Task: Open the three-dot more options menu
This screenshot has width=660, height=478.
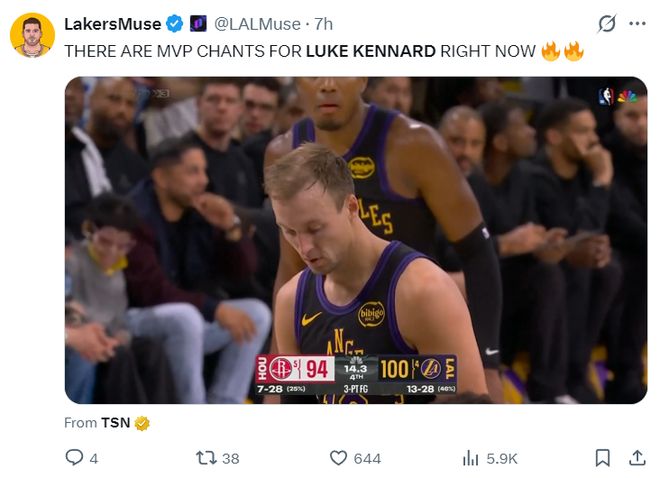Action: click(x=637, y=23)
